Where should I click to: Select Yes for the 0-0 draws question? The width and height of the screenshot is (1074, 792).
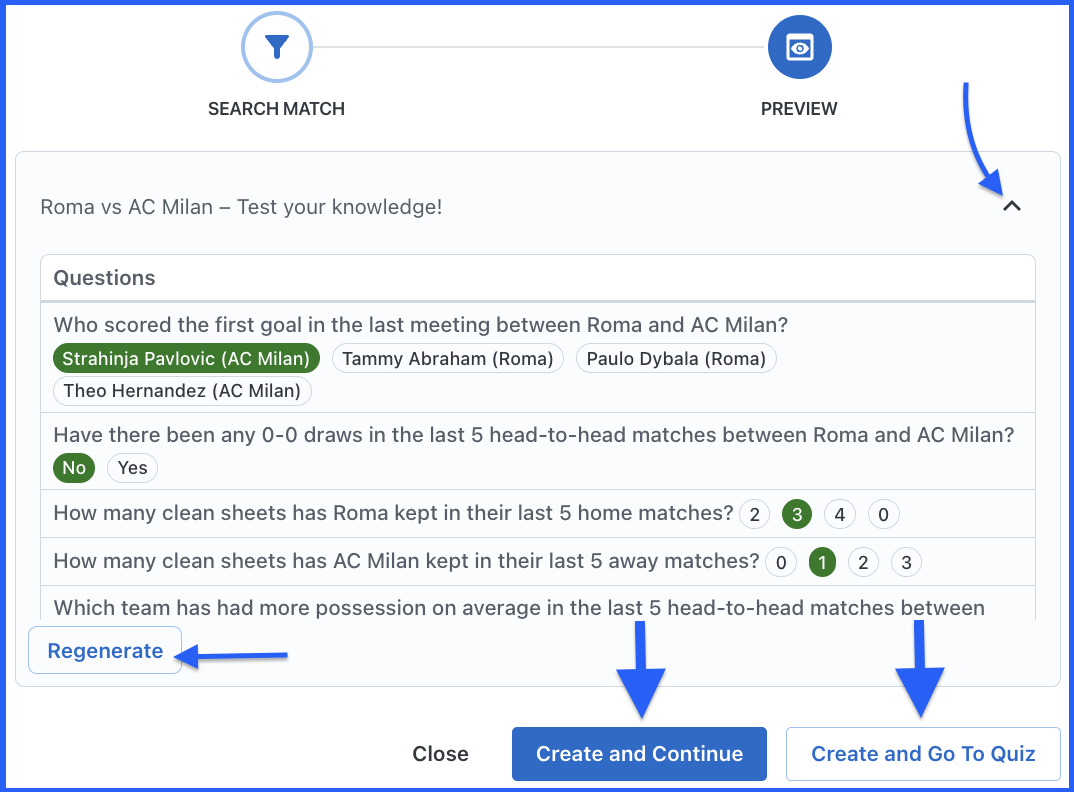coord(132,468)
